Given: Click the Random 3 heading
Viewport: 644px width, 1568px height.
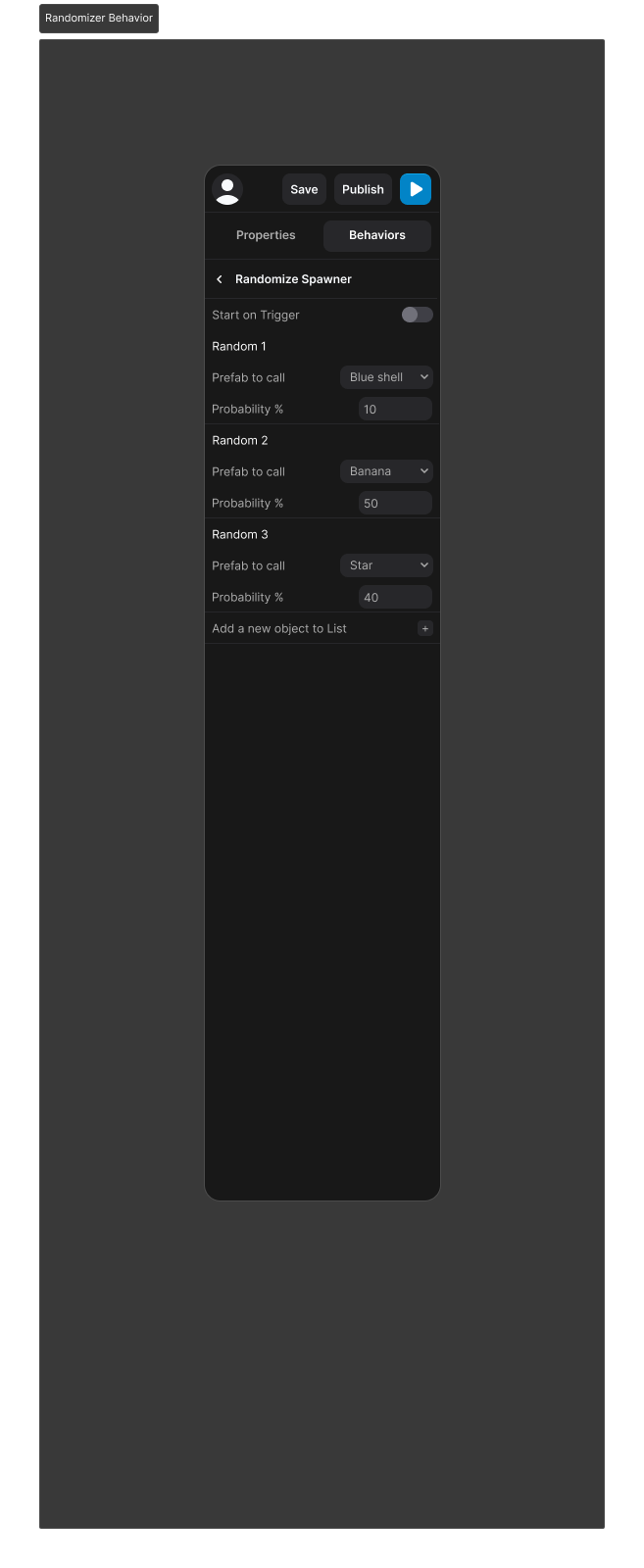Looking at the screenshot, I should click(x=240, y=534).
